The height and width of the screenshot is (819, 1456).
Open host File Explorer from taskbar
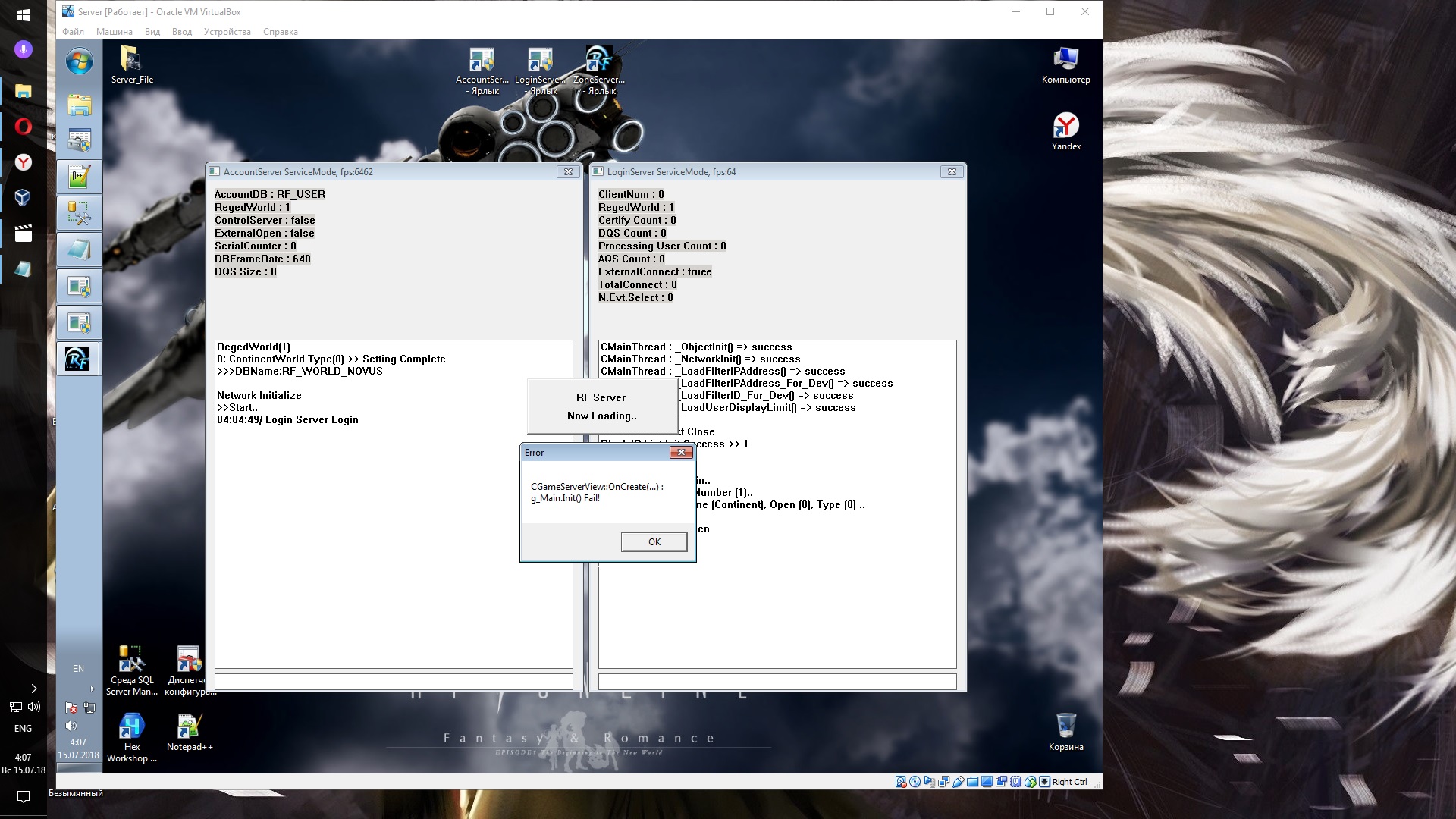tap(23, 91)
